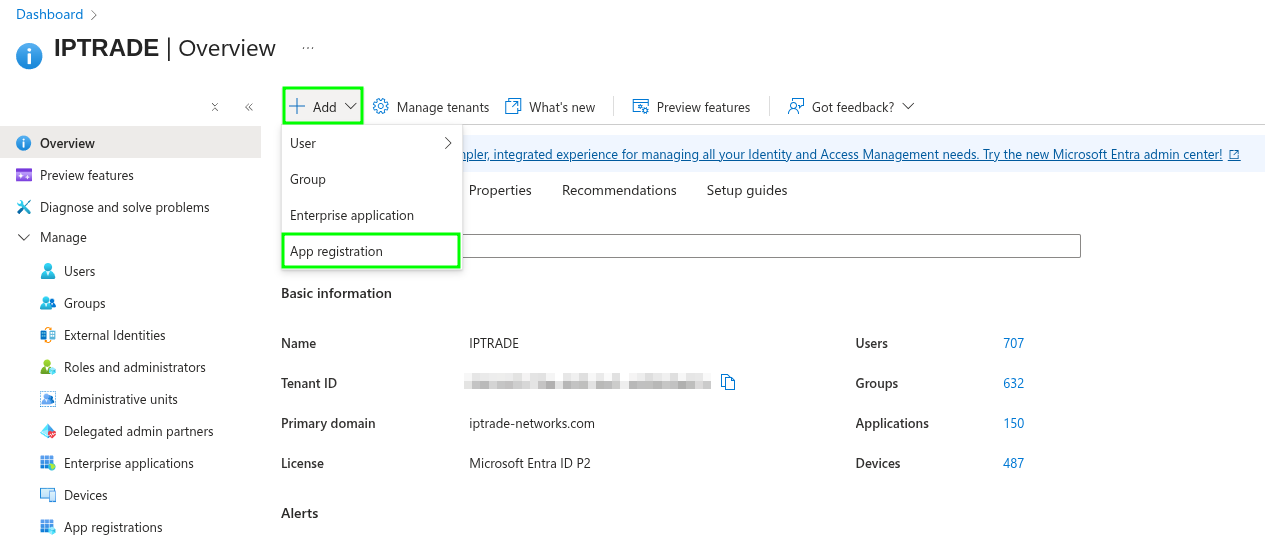Copy the Tenant ID with the copy icon
The height and width of the screenshot is (546, 1265).
(x=728, y=382)
